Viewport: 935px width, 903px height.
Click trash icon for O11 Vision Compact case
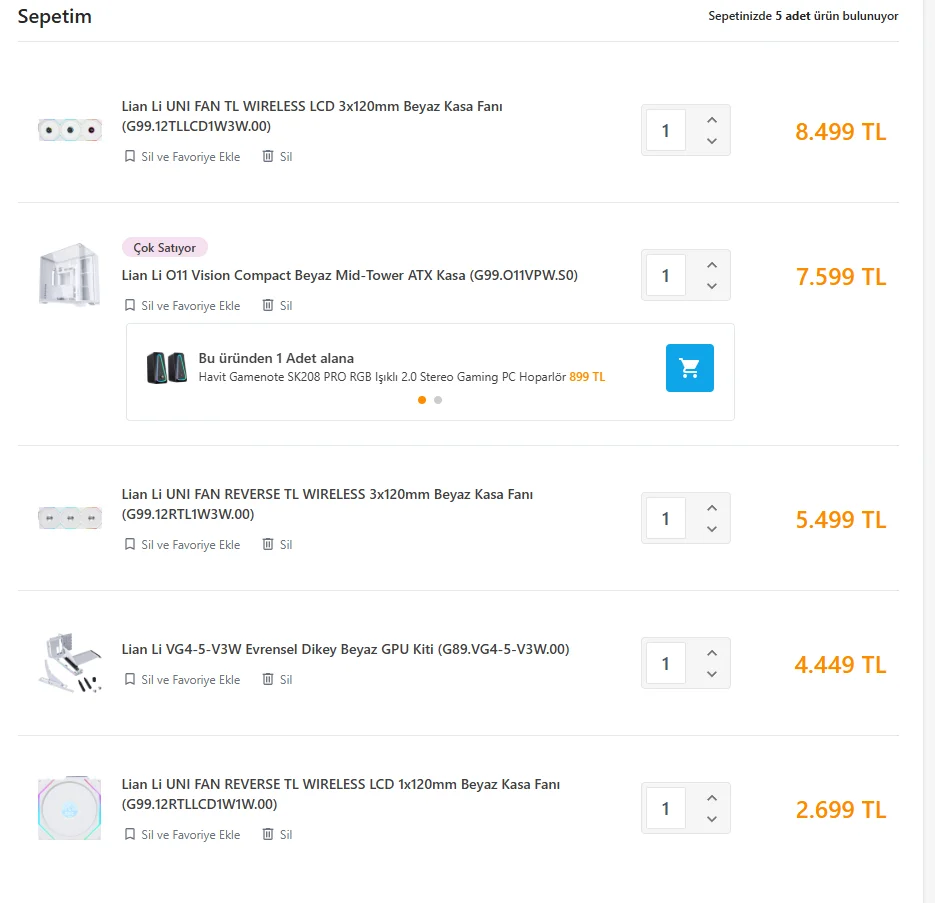pyautogui.click(x=268, y=305)
